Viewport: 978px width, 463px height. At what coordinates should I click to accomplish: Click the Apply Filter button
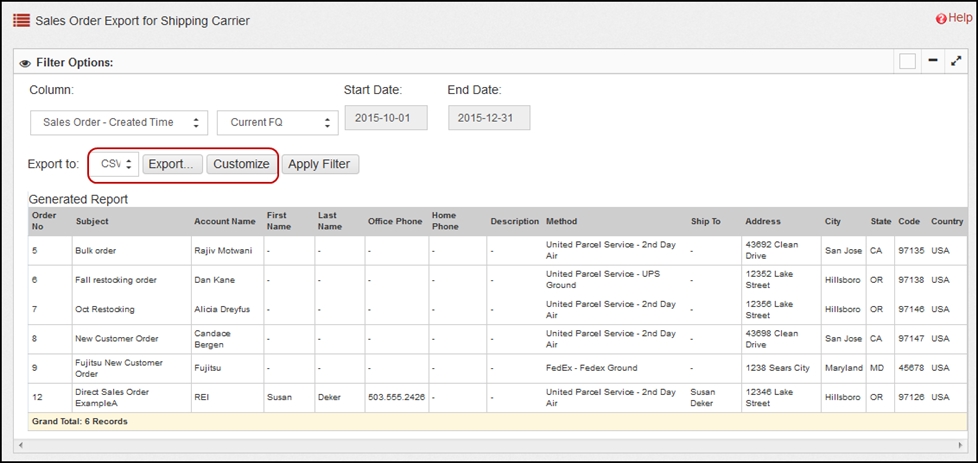(x=320, y=164)
